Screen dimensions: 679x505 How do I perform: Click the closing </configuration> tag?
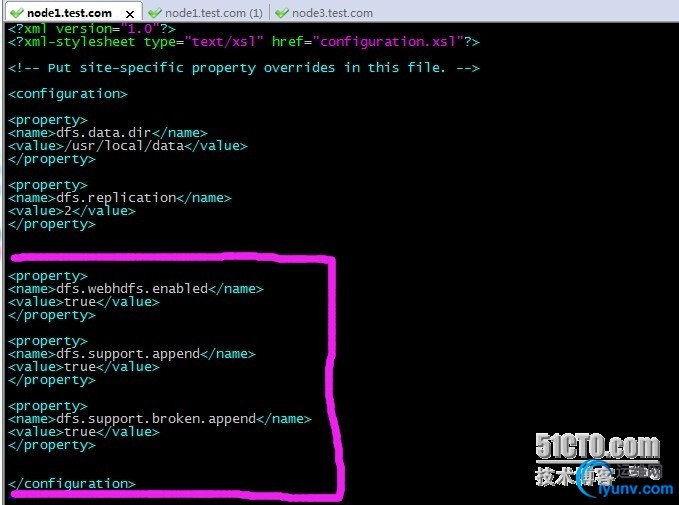[x=71, y=484]
